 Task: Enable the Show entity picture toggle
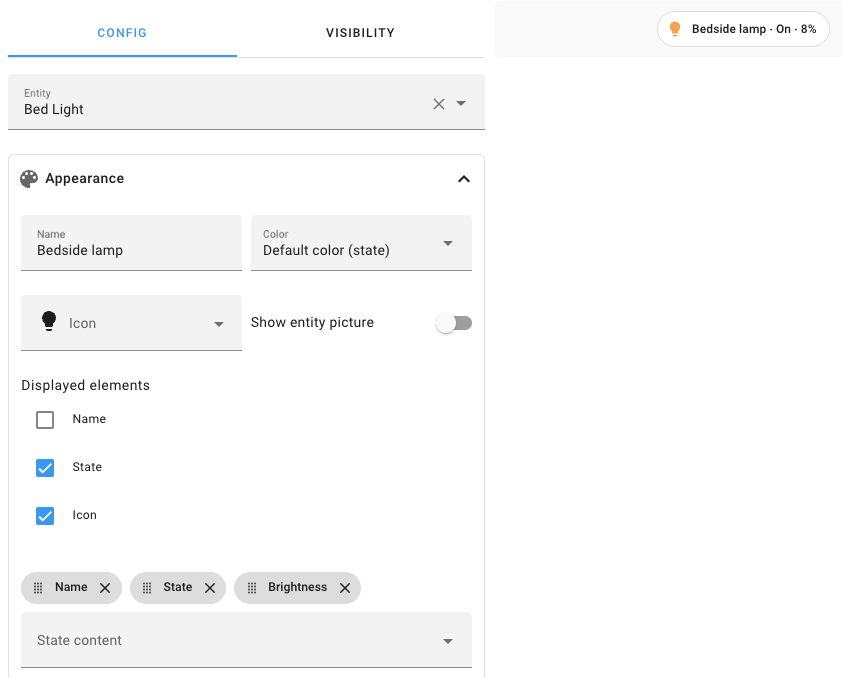pos(454,322)
